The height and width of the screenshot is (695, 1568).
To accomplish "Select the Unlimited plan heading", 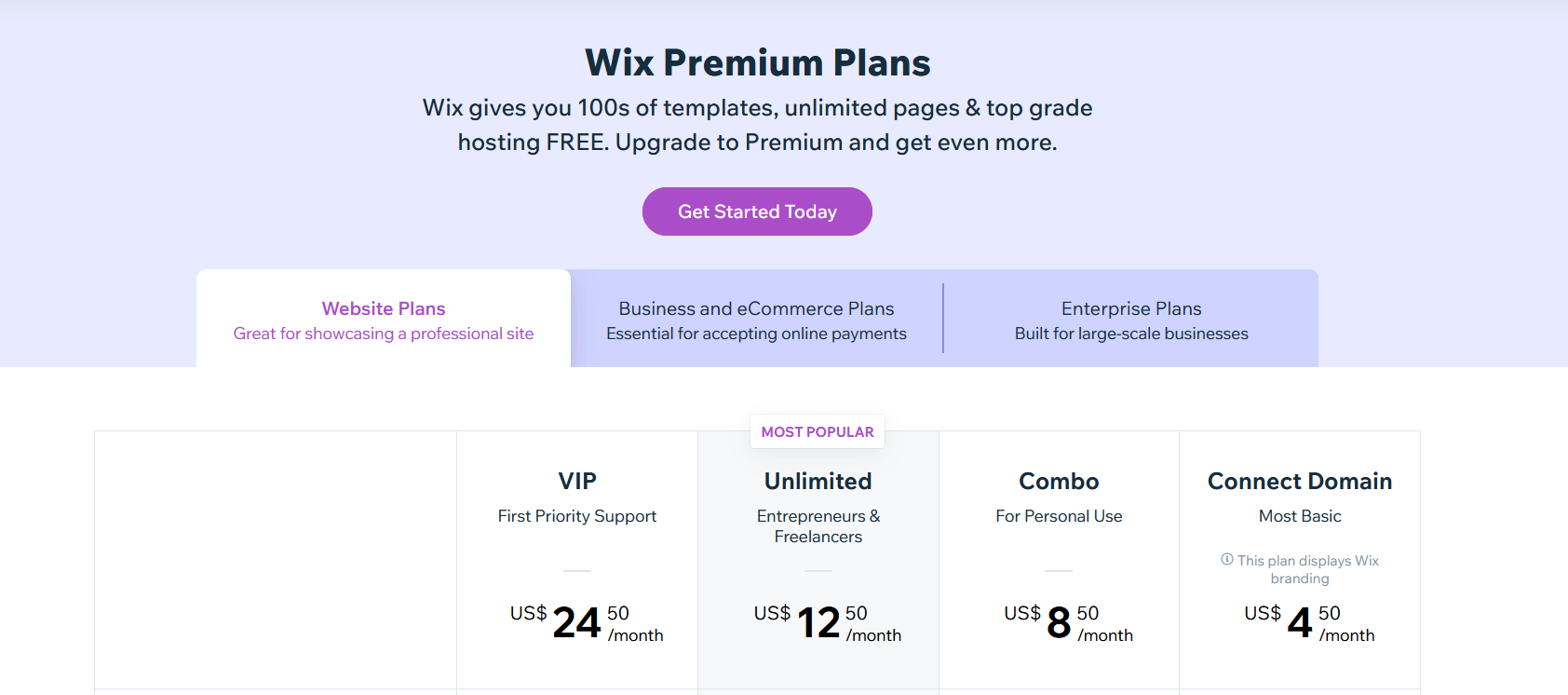I will [818, 481].
